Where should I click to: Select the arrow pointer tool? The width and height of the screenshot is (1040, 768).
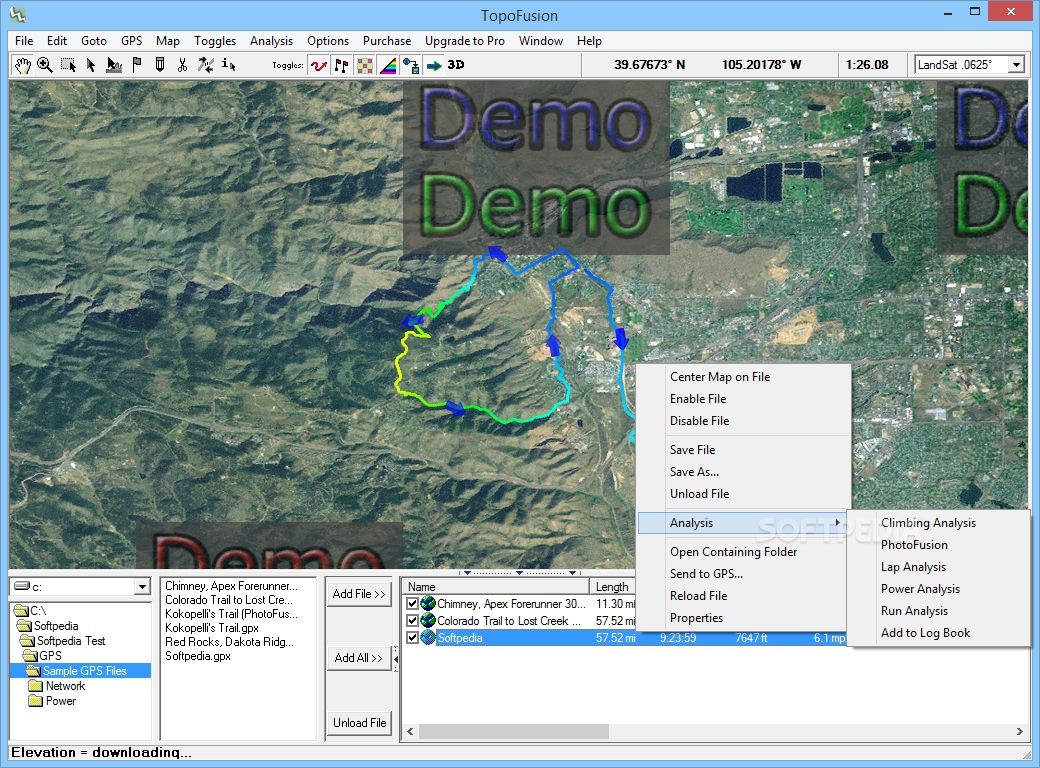click(x=91, y=65)
